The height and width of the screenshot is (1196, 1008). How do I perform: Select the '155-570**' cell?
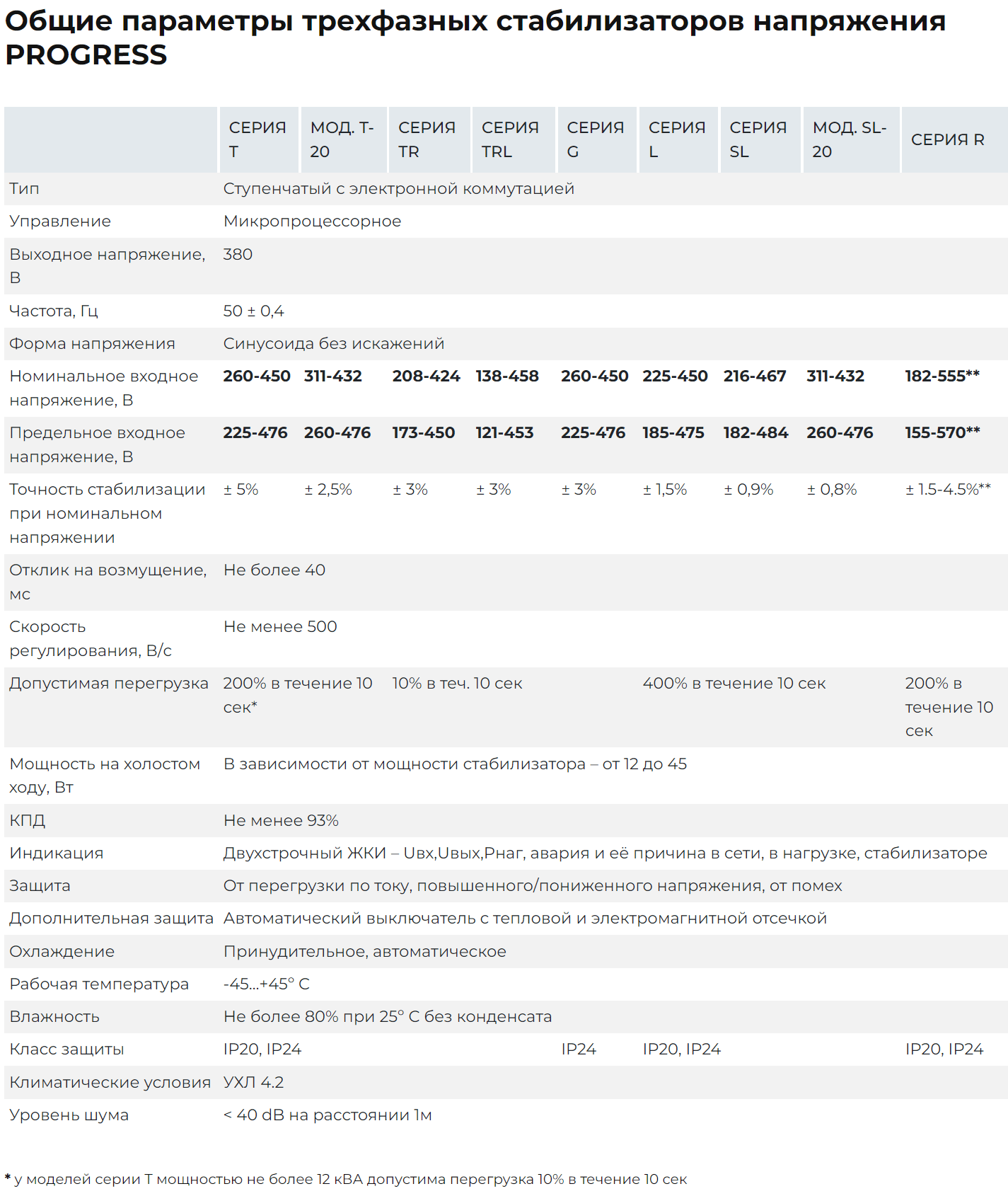pos(943,433)
